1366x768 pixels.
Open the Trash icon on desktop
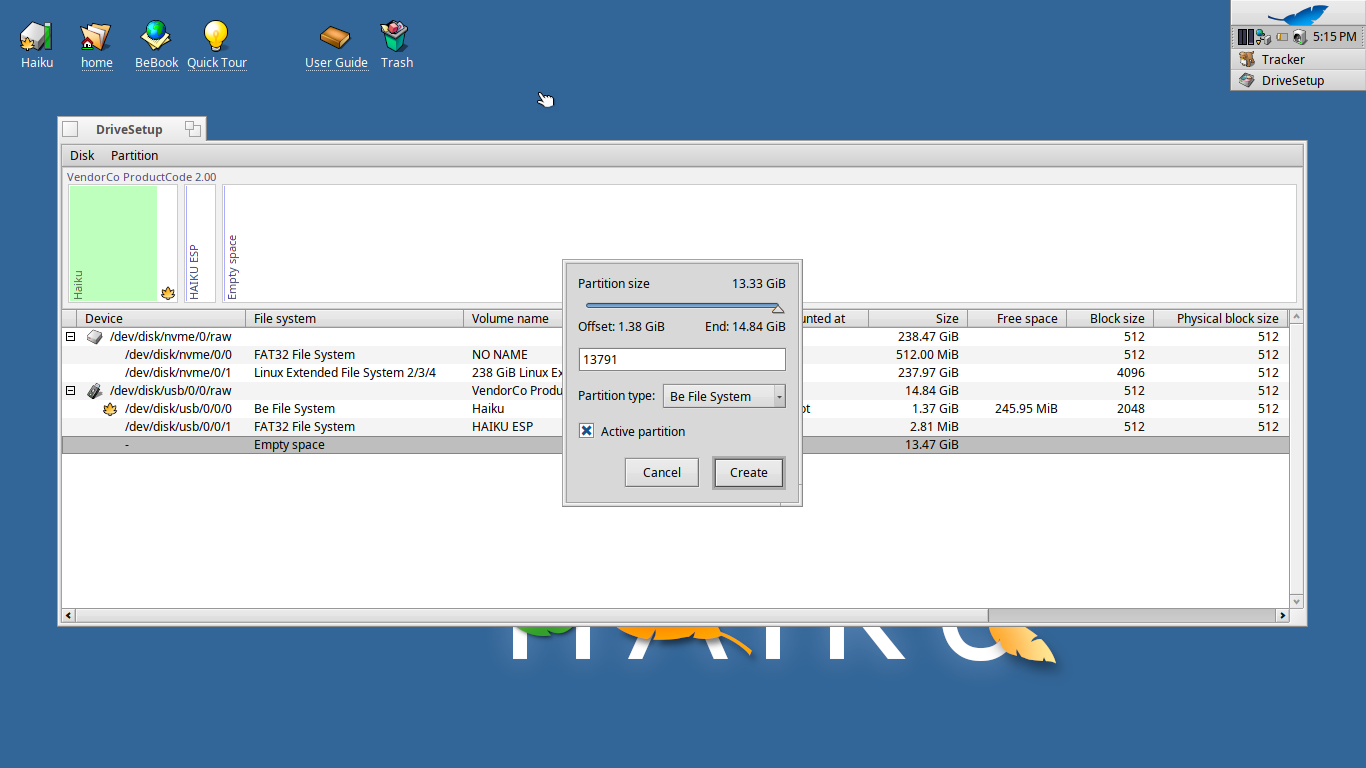coord(396,37)
